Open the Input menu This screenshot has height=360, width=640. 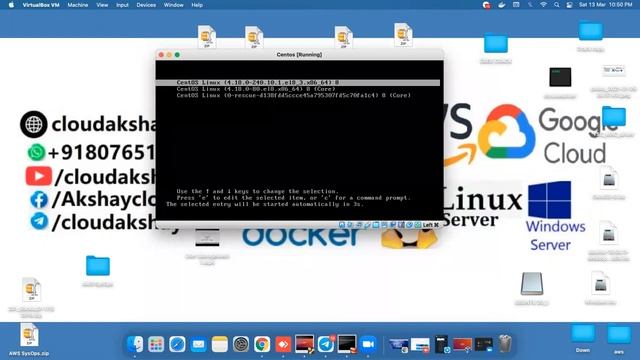122,5
